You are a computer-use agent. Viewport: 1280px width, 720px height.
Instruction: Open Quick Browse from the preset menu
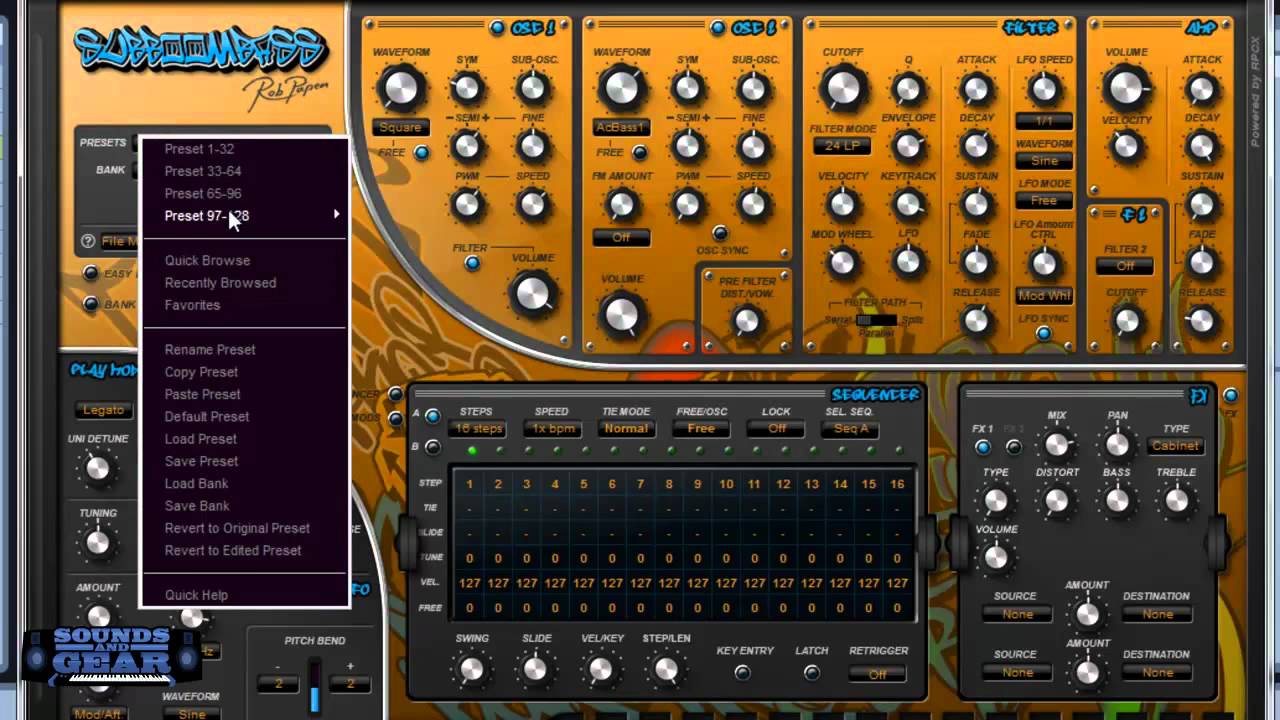click(x=207, y=260)
